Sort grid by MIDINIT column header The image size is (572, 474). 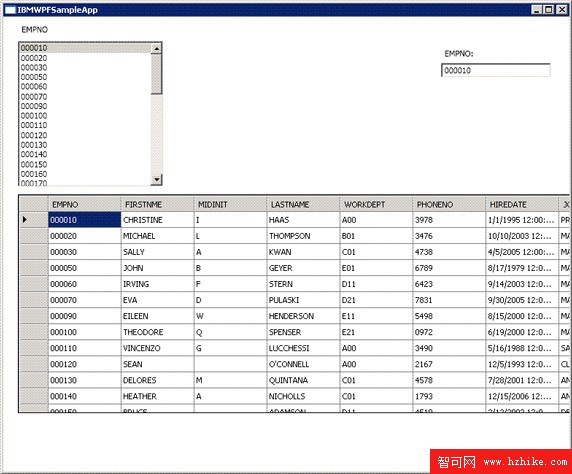[x=230, y=204]
